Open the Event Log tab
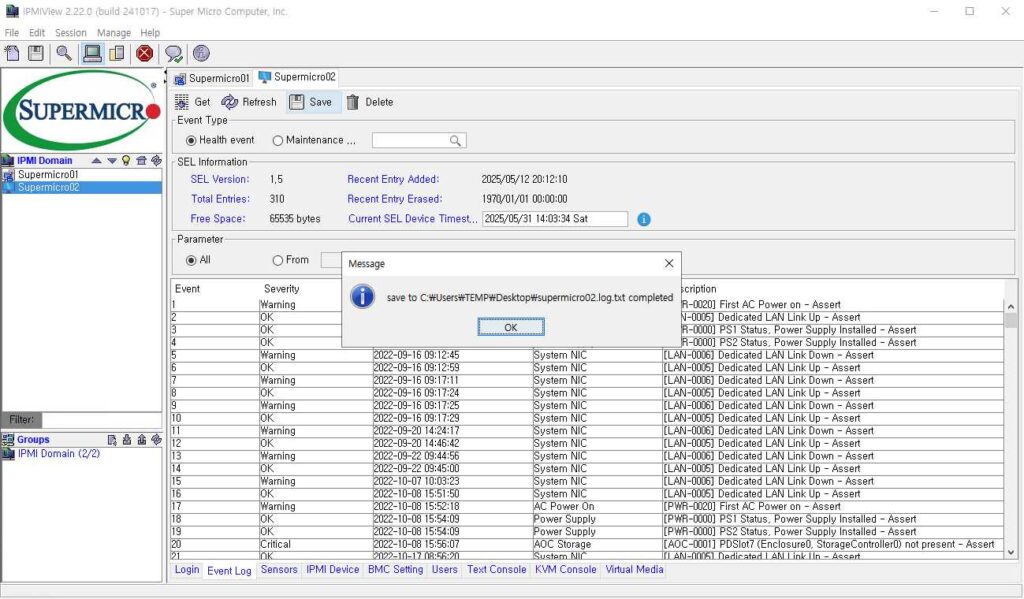This screenshot has height=599, width=1024. (x=229, y=570)
